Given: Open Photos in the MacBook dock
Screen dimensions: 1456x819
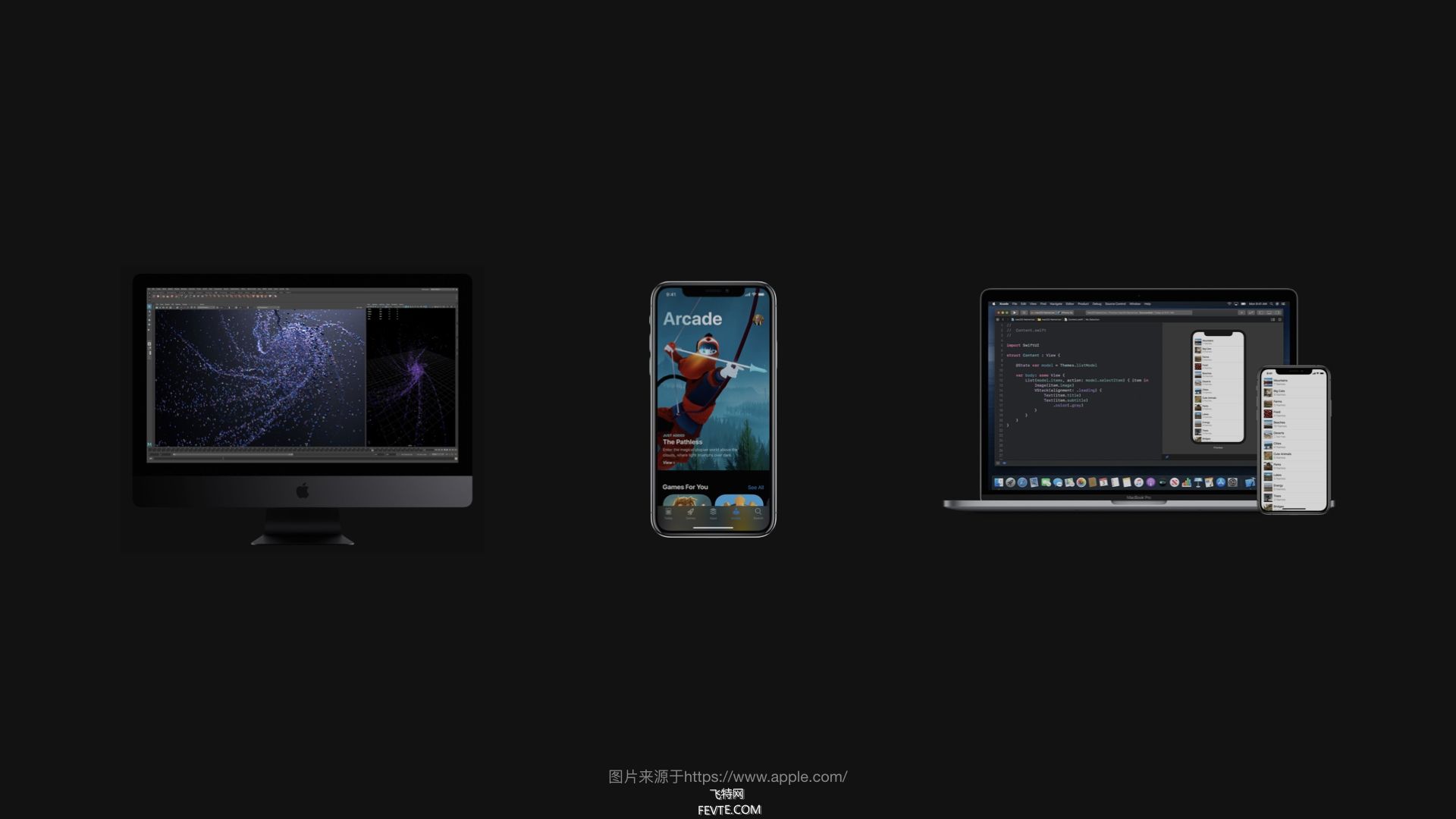Looking at the screenshot, I should 1081,482.
